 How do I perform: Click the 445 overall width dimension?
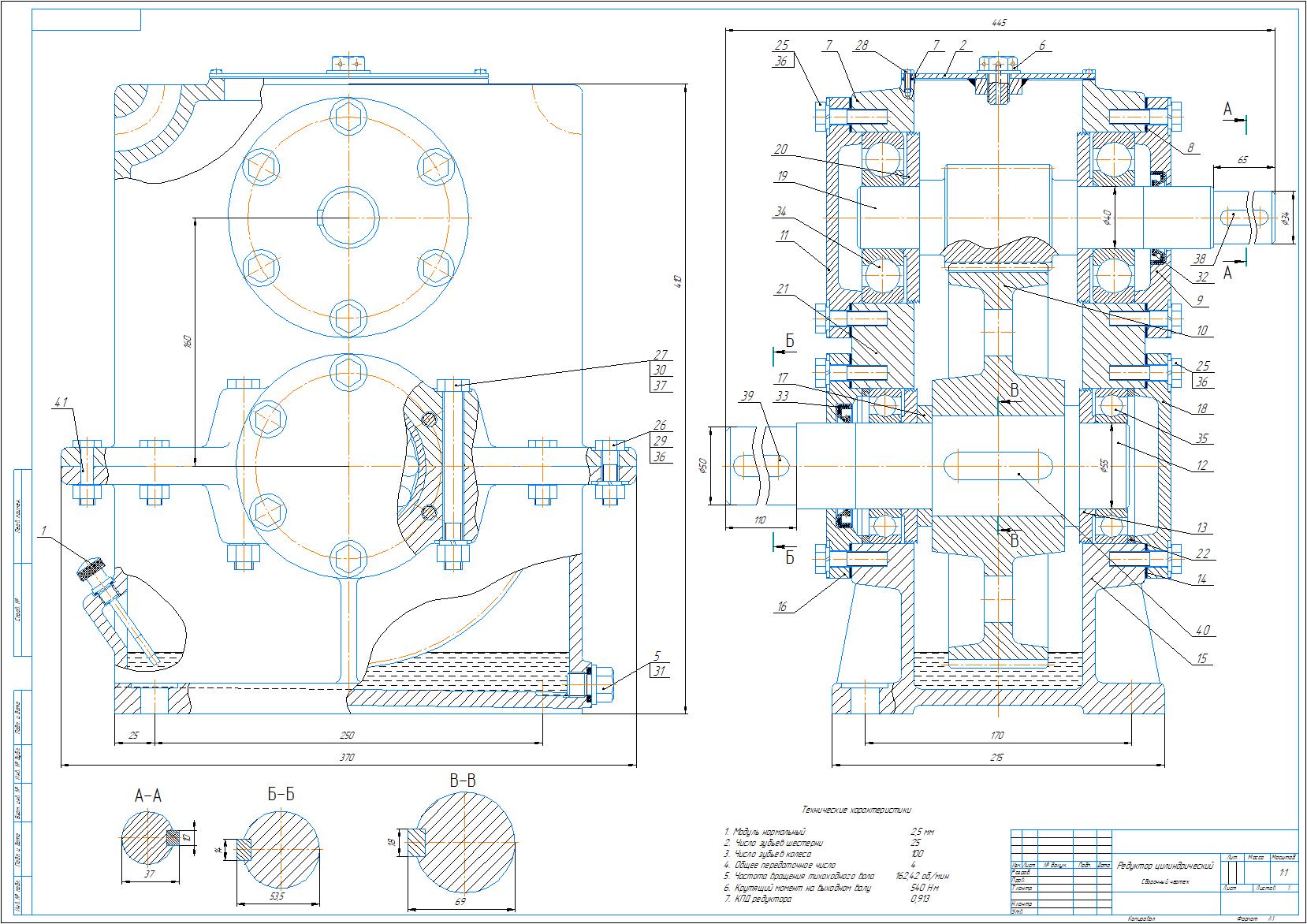point(1000,23)
